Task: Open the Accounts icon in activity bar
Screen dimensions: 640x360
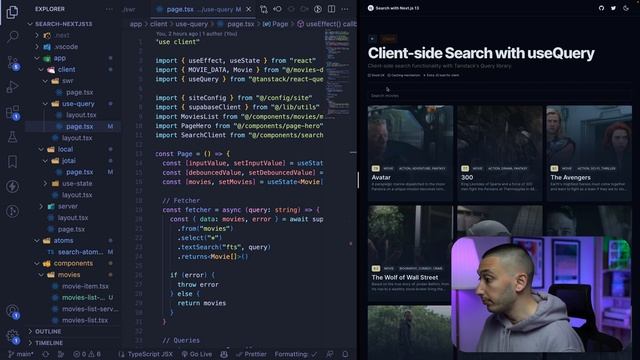Action: pos(12,311)
